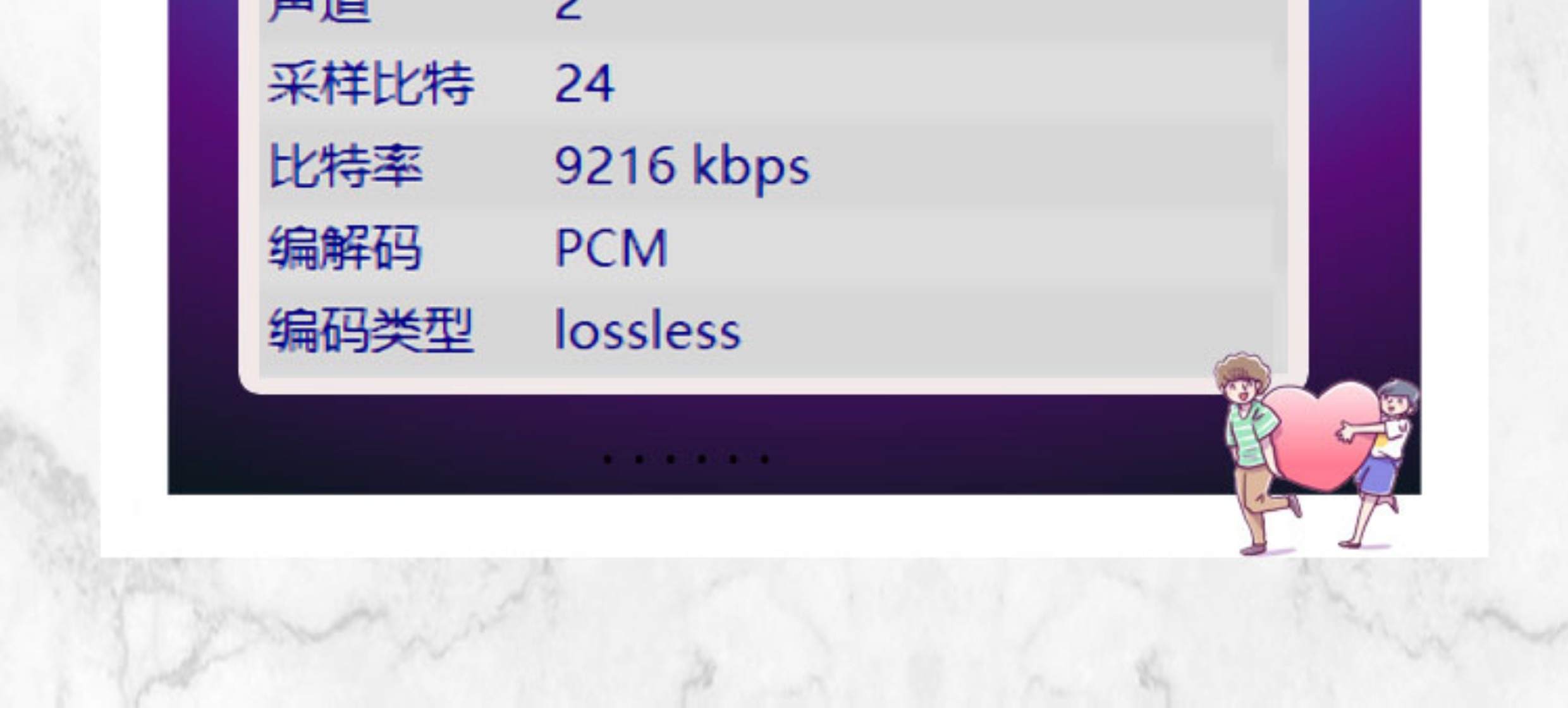The width and height of the screenshot is (1568, 708).
Task: Click the partially visible 声道 row
Action: (766, 17)
